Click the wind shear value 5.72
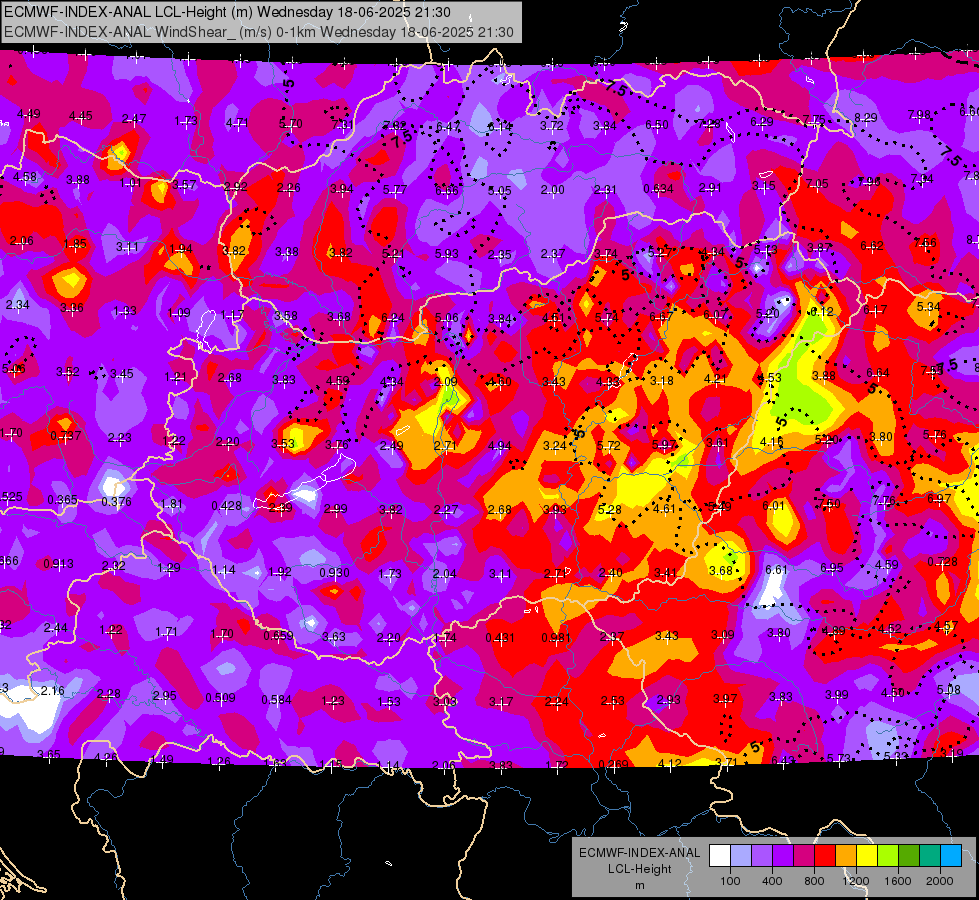 [x=609, y=446]
